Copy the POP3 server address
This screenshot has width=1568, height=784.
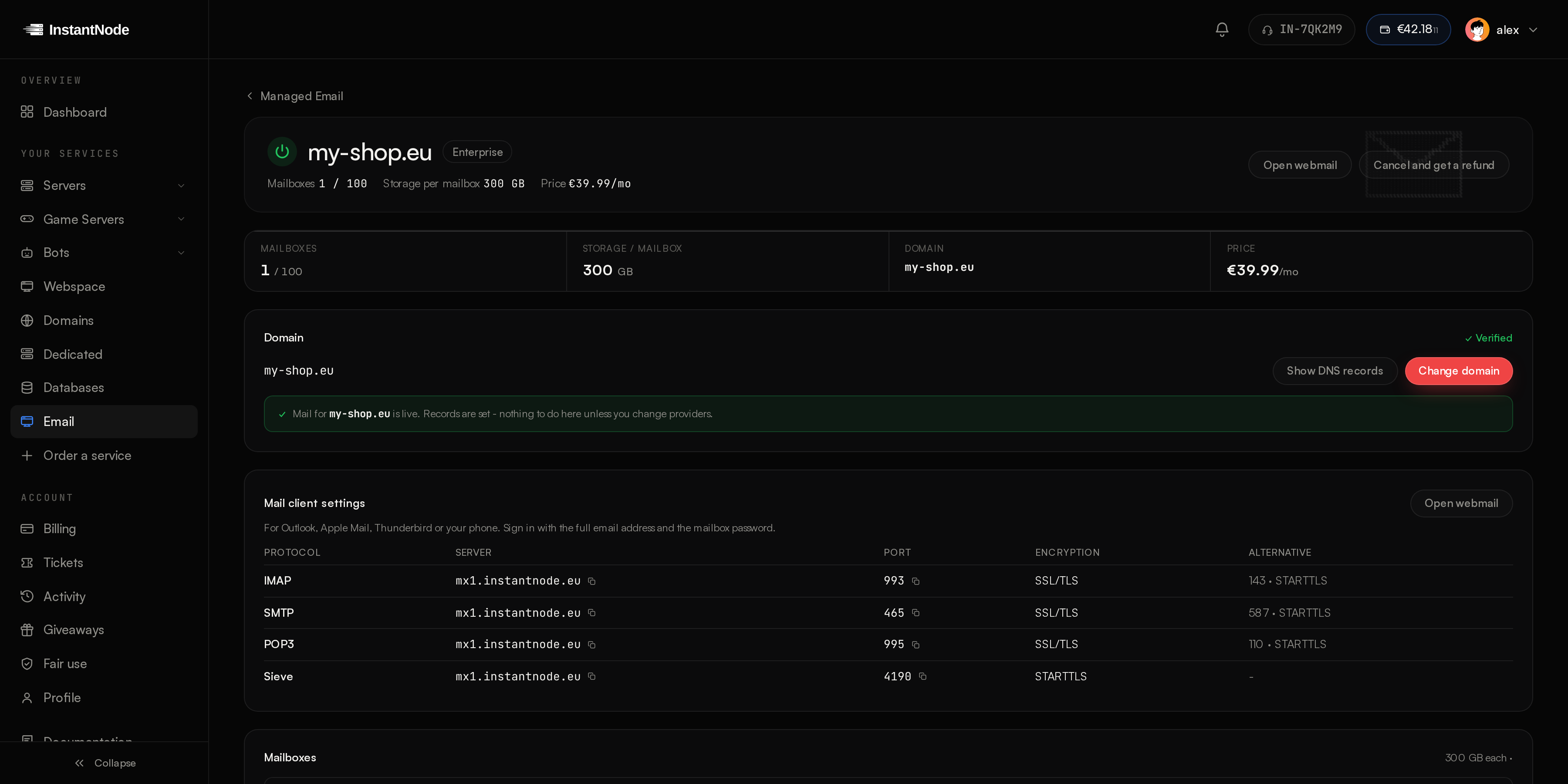coord(591,645)
